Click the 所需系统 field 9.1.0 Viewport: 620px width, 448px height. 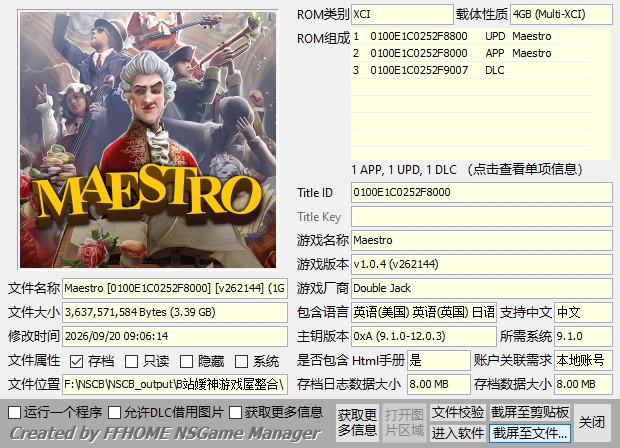(x=583, y=336)
